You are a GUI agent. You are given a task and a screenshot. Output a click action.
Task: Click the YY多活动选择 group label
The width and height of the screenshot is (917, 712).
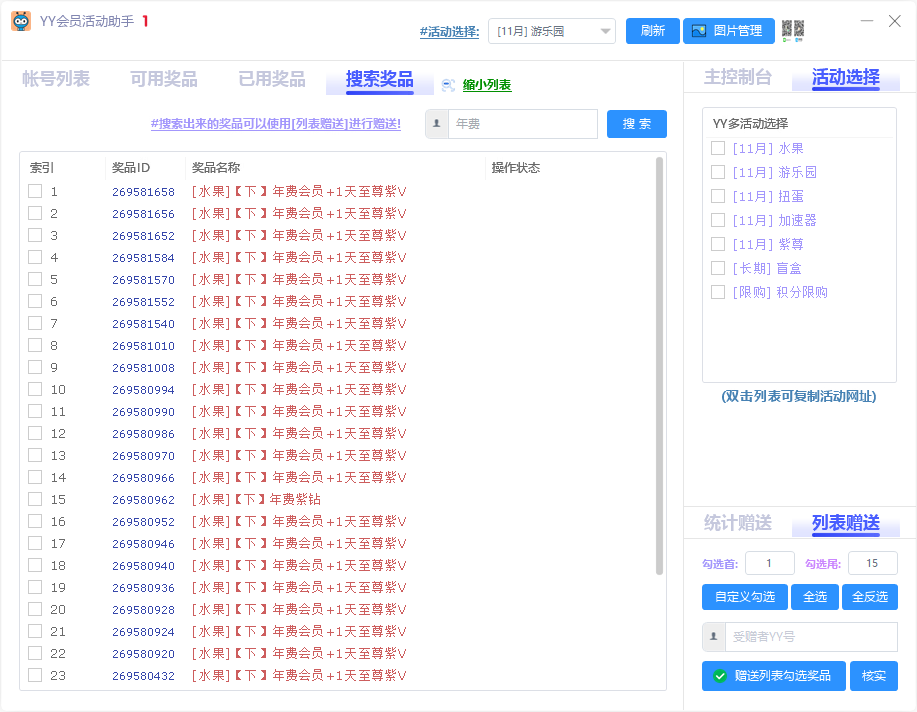tap(750, 123)
